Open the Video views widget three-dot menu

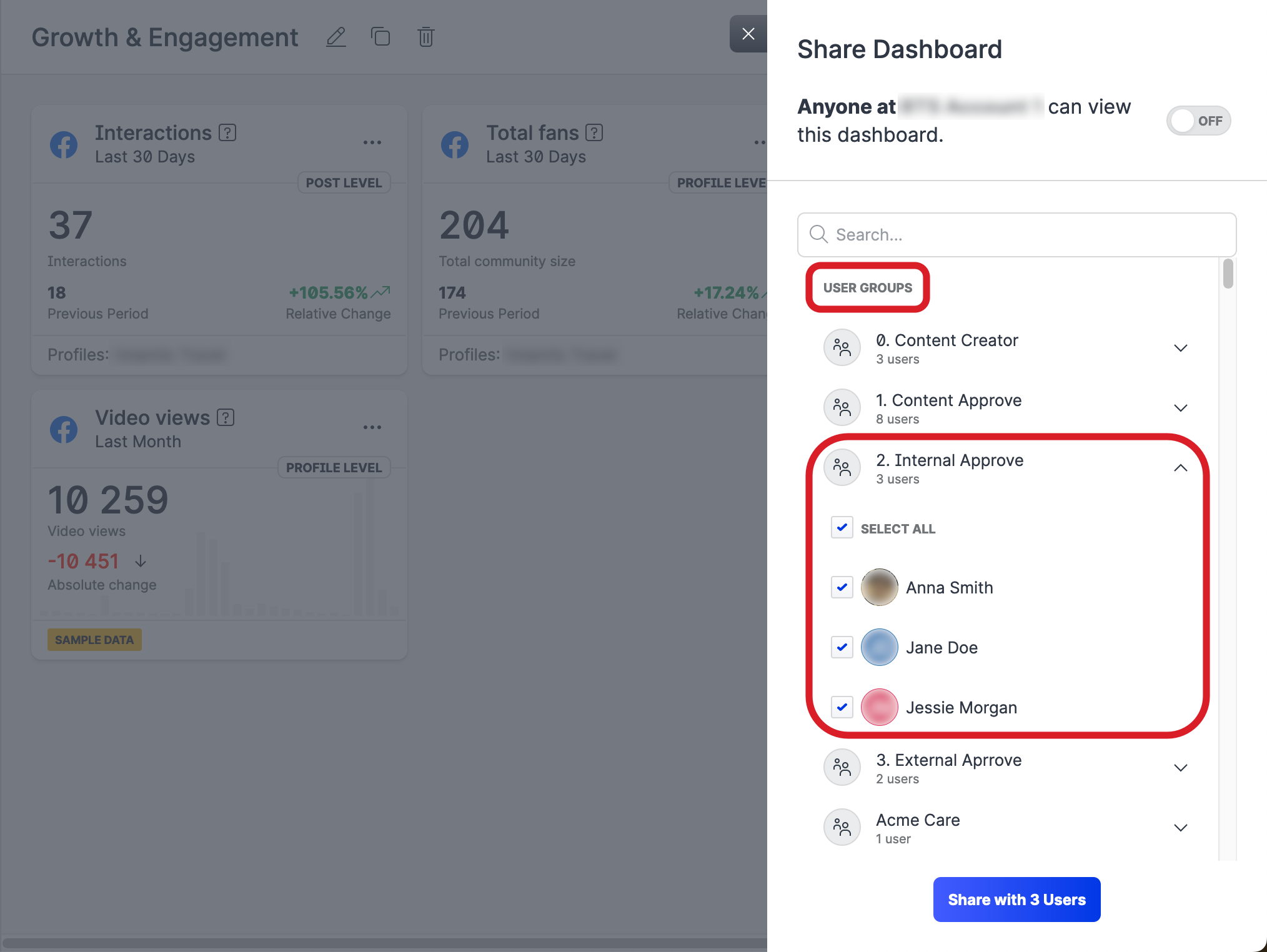click(x=372, y=428)
